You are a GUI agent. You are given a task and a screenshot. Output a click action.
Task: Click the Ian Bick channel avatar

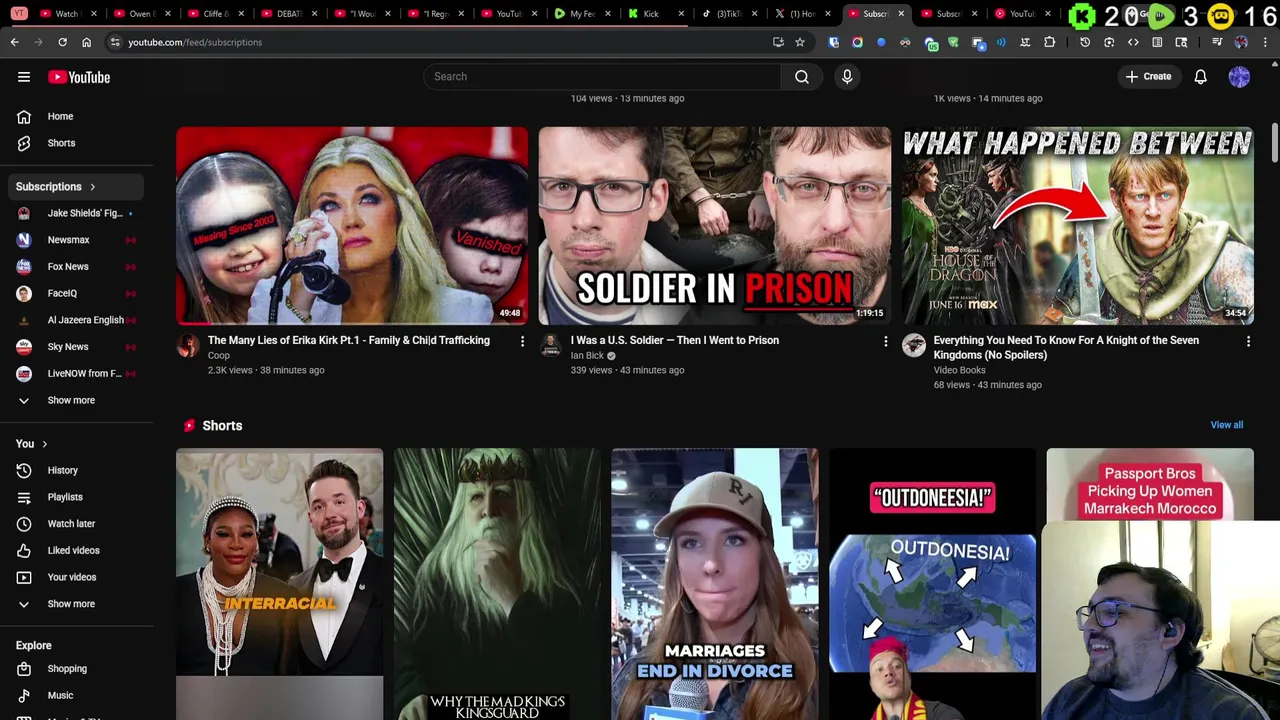point(550,346)
